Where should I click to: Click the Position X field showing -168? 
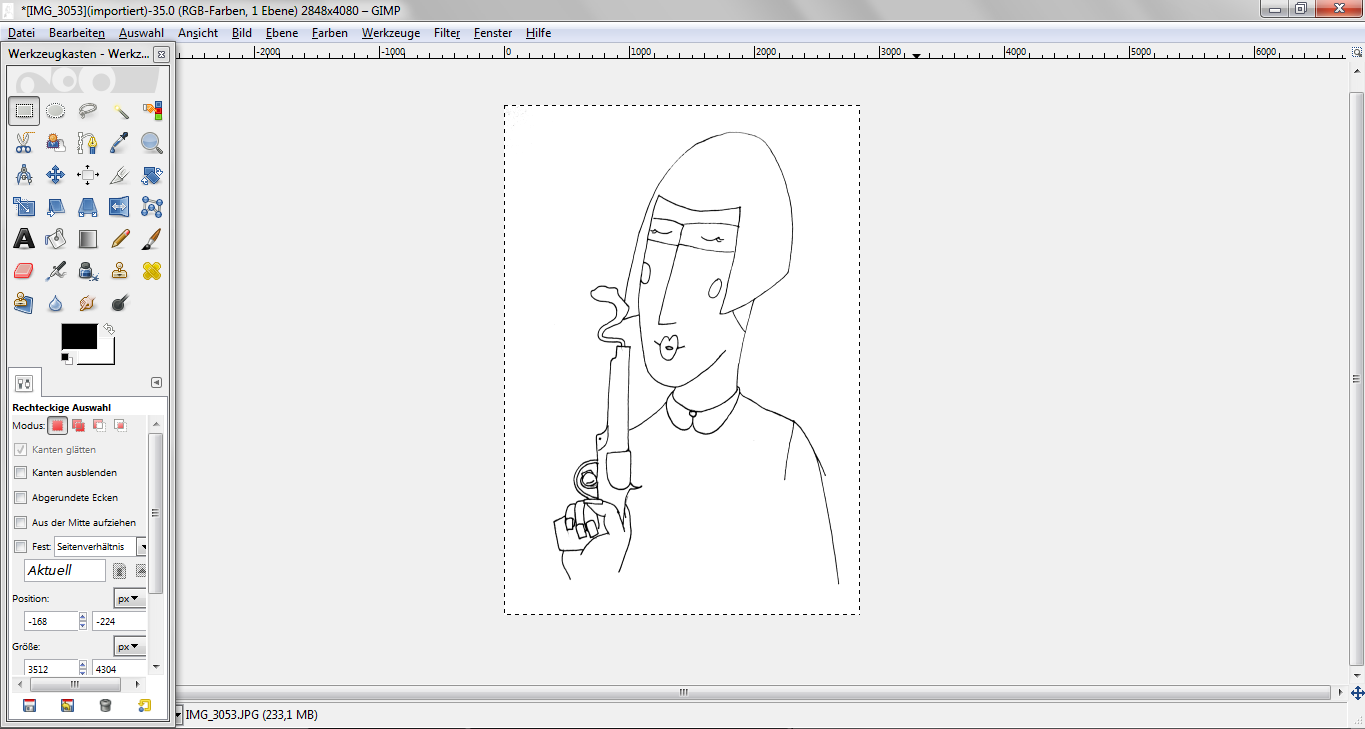pyautogui.click(x=50, y=621)
